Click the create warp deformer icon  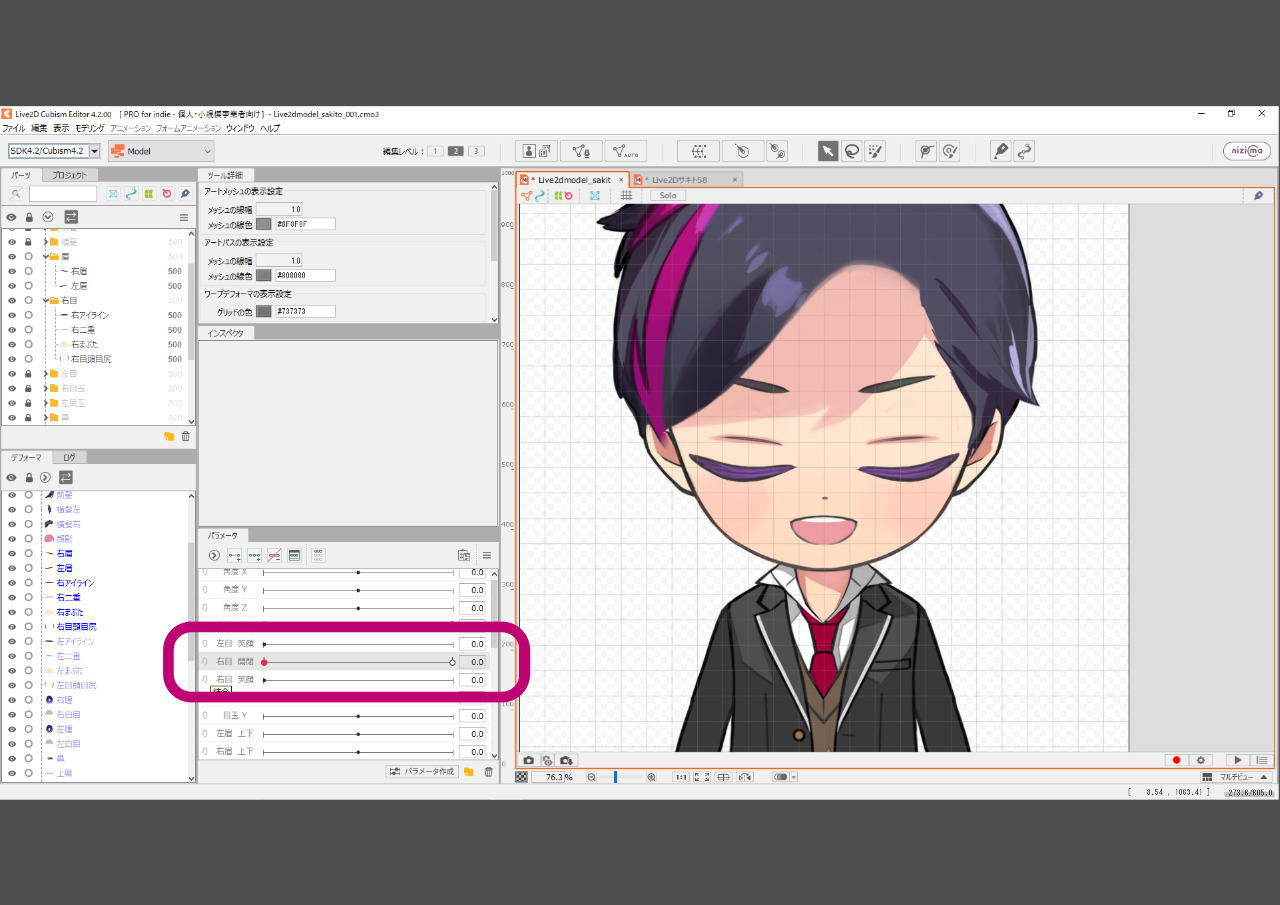tap(698, 151)
